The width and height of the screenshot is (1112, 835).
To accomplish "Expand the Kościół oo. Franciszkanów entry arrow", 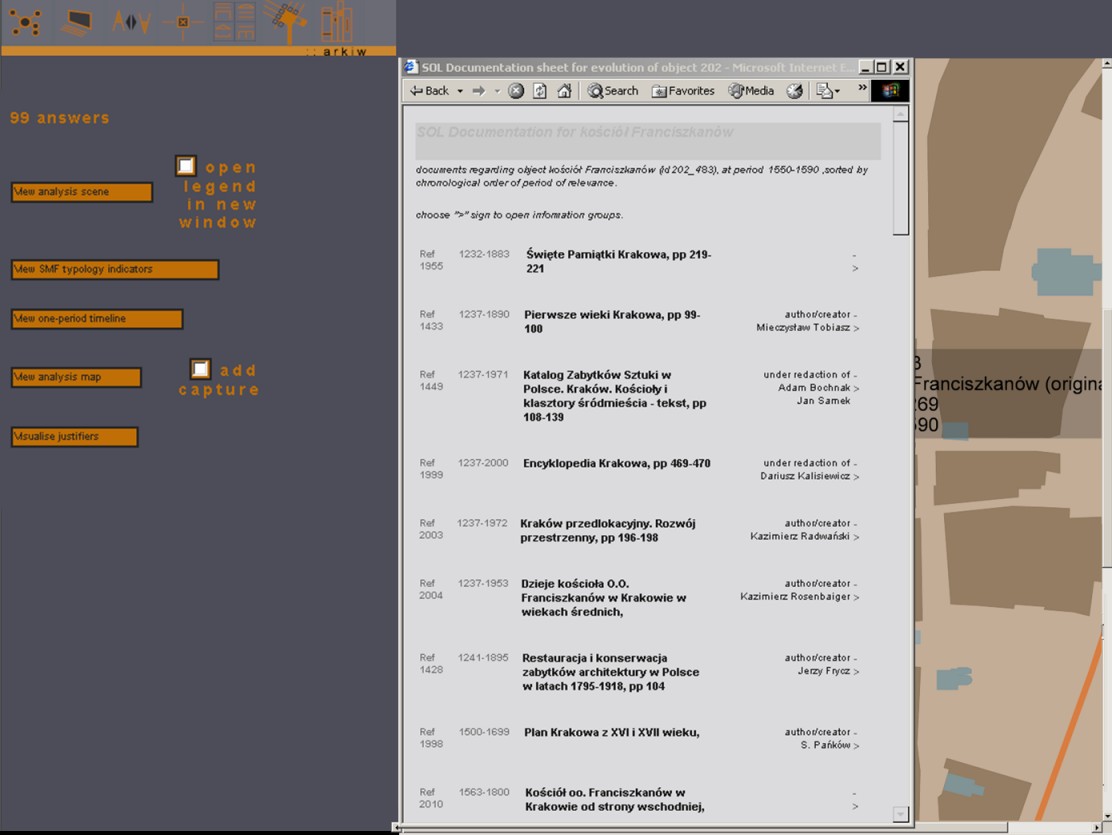I will [x=855, y=806].
